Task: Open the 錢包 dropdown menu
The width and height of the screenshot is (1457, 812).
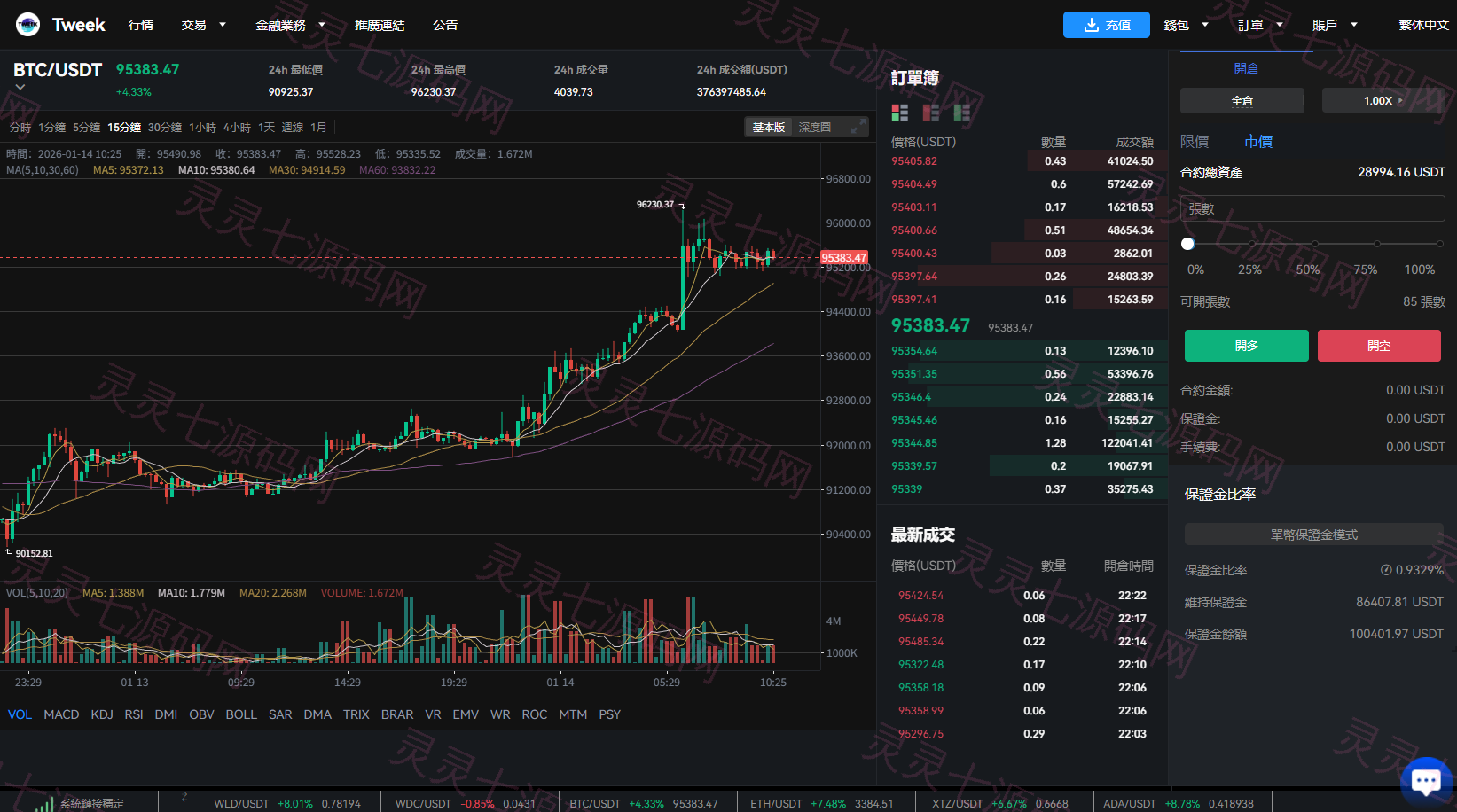Action: click(x=1187, y=25)
